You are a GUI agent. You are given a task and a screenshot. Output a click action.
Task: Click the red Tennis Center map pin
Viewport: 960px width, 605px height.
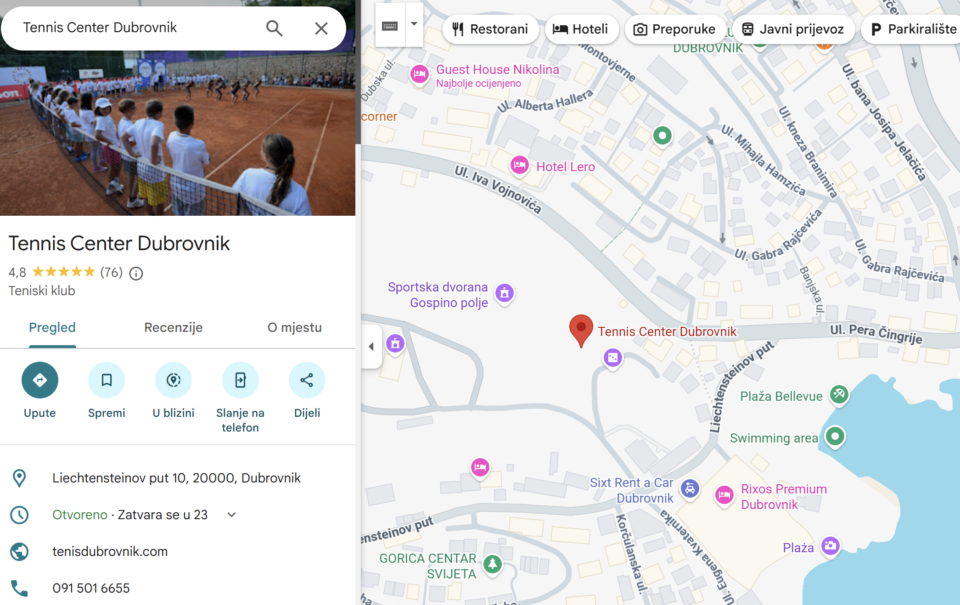[581, 330]
